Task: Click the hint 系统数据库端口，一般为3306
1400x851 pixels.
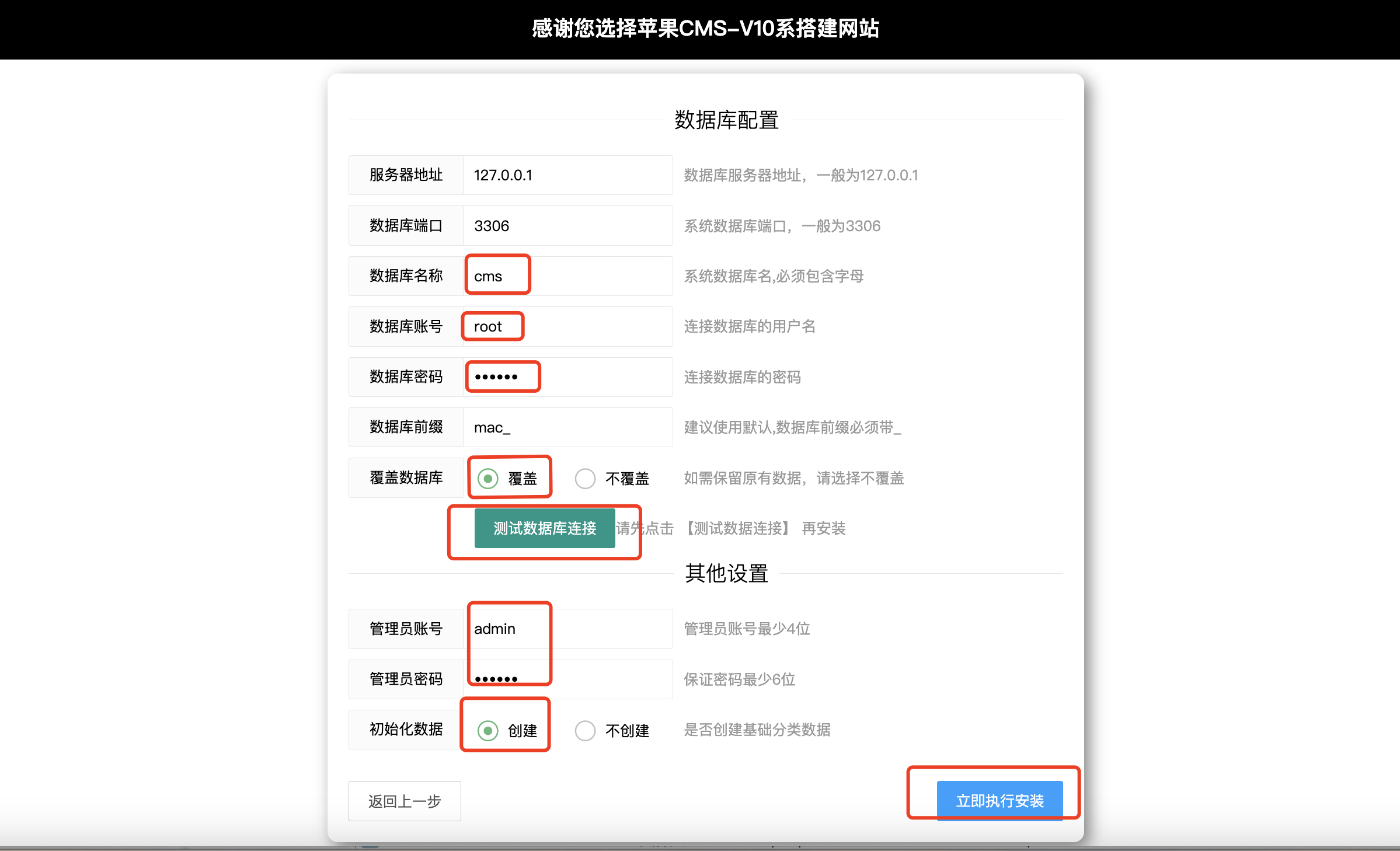Action: tap(782, 226)
